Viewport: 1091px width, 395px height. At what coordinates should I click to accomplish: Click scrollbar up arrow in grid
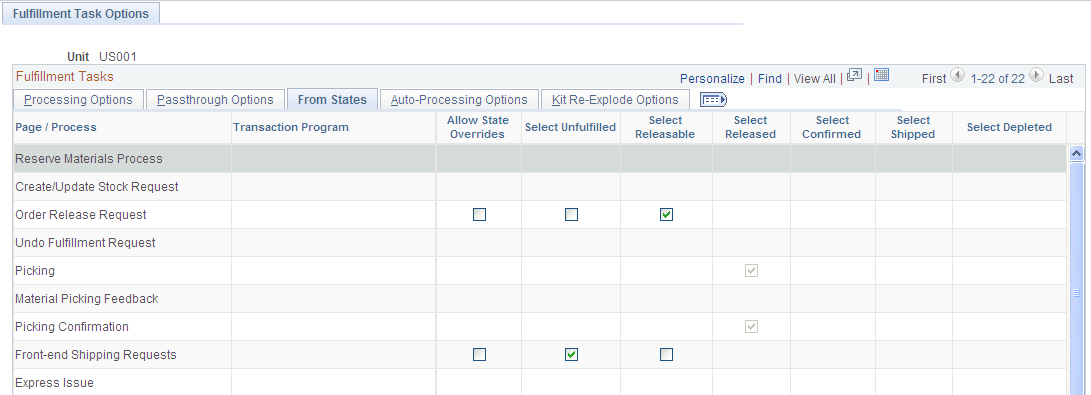click(x=1076, y=153)
